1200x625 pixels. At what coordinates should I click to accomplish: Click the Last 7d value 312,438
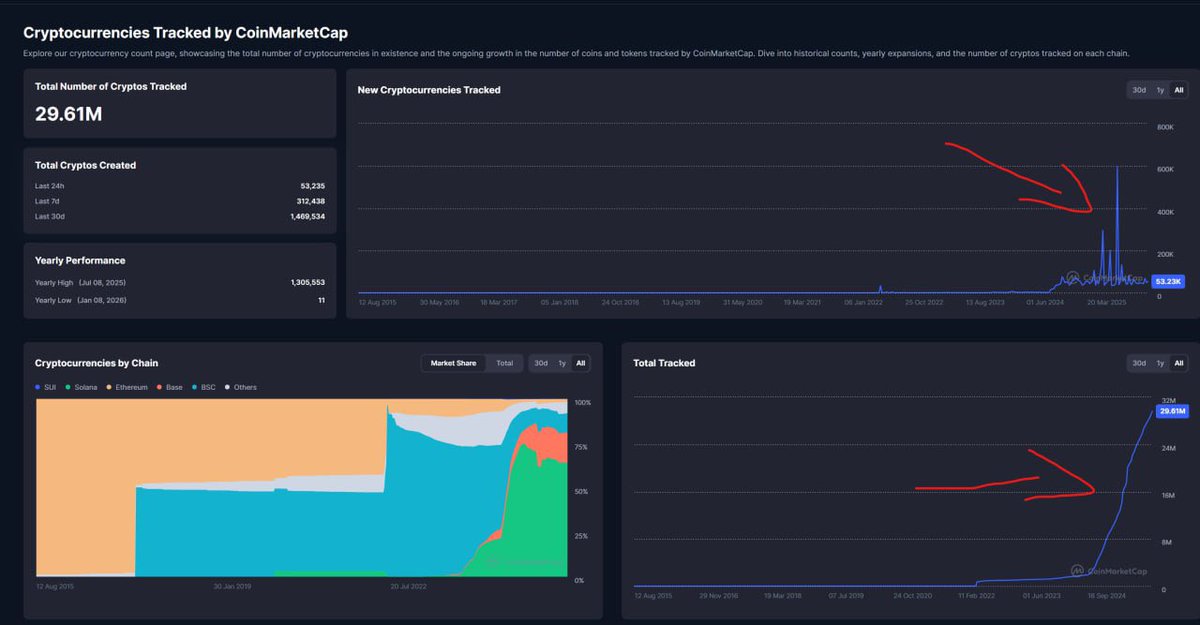click(310, 201)
